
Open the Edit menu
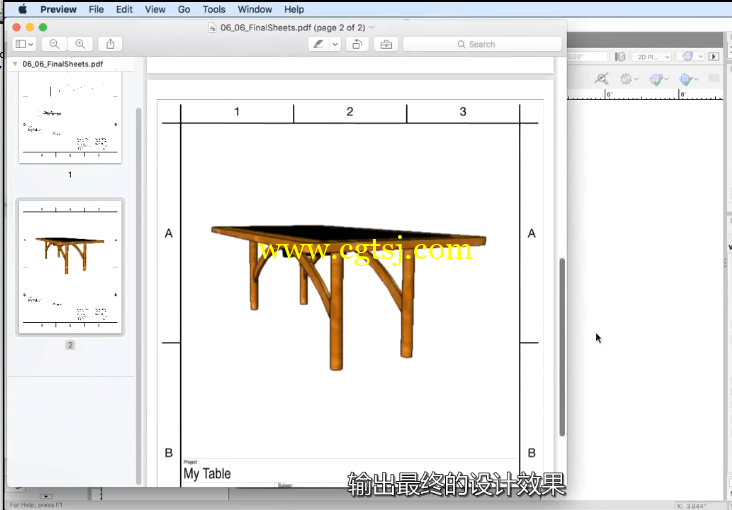point(124,9)
